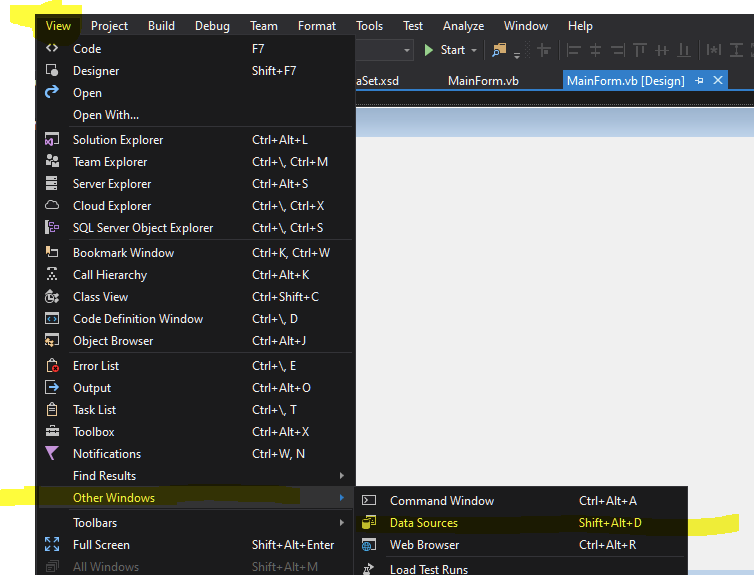Click the SQL Server Object Explorer icon
This screenshot has height=575, width=754.
tap(52, 227)
